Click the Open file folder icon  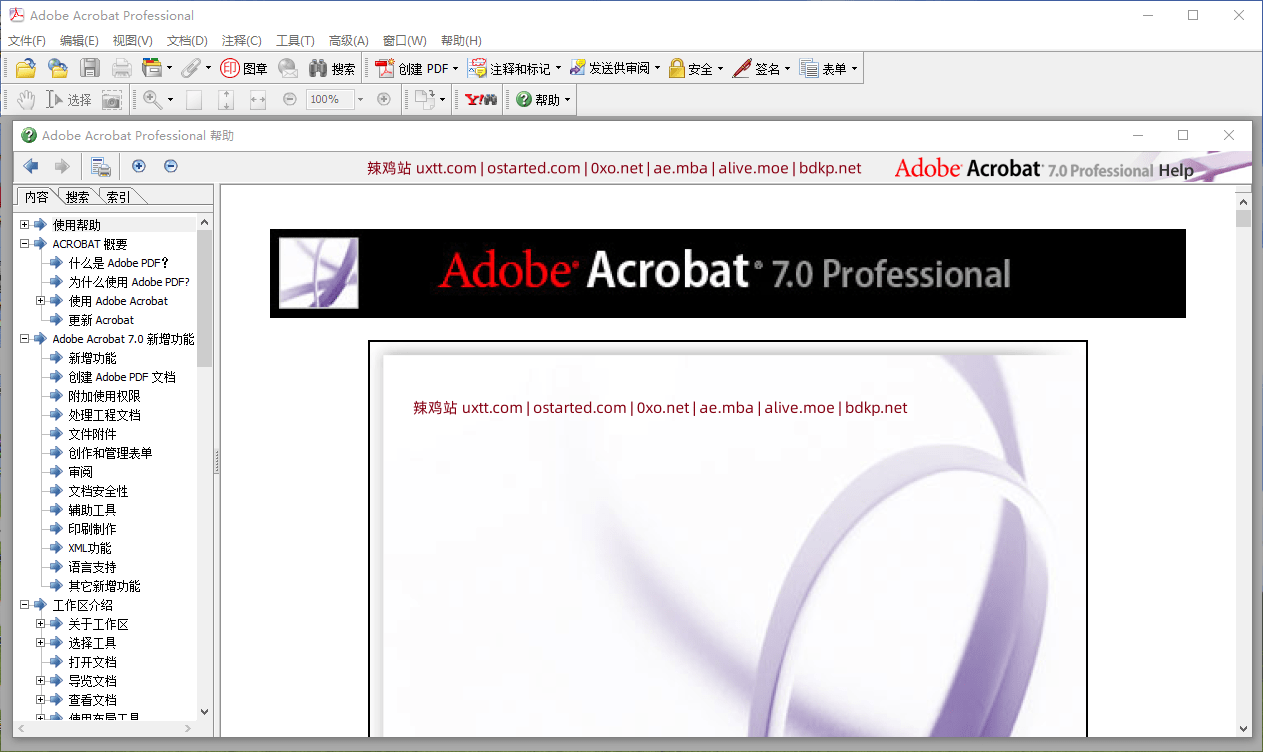pos(26,69)
